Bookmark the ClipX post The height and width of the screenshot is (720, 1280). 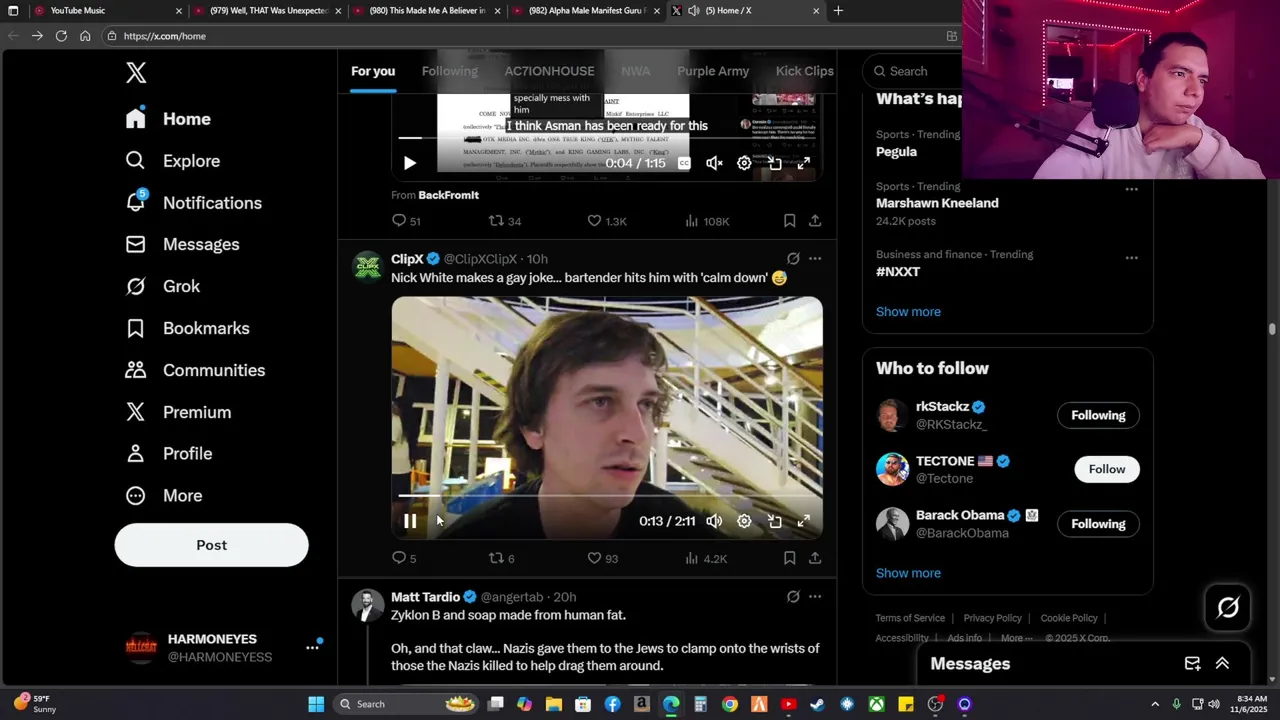(x=789, y=558)
